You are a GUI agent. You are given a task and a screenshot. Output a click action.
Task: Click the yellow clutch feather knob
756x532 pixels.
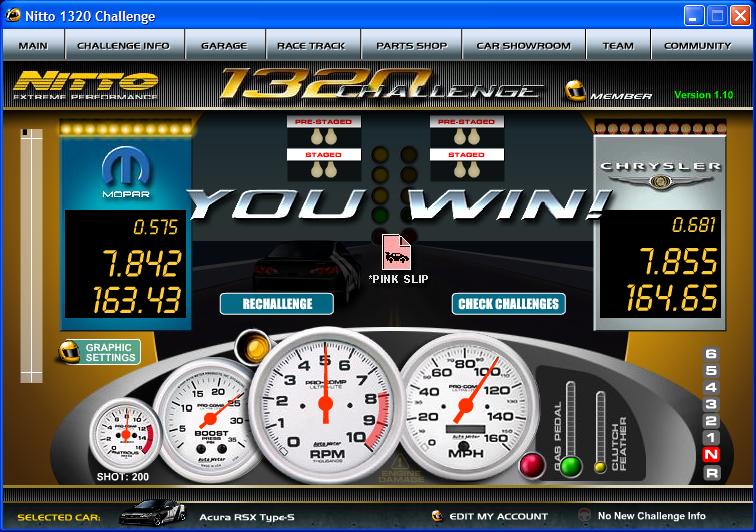[600, 466]
